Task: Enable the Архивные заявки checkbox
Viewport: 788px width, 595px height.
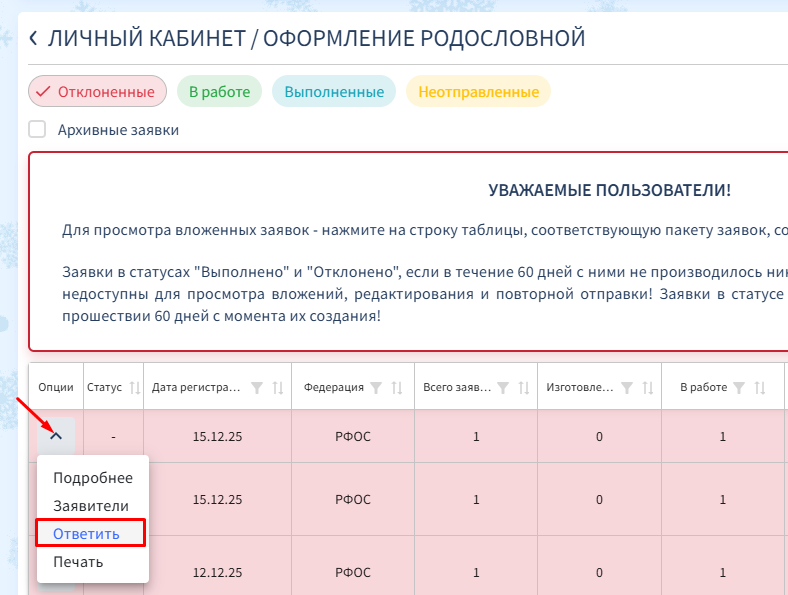Action: (37, 129)
